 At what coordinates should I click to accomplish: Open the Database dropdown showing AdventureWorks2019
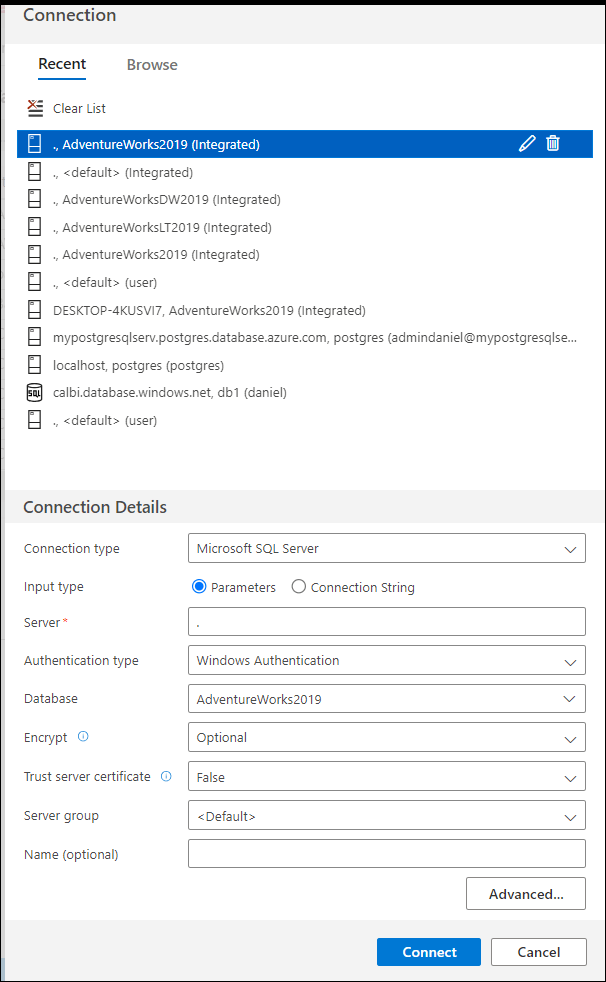386,699
